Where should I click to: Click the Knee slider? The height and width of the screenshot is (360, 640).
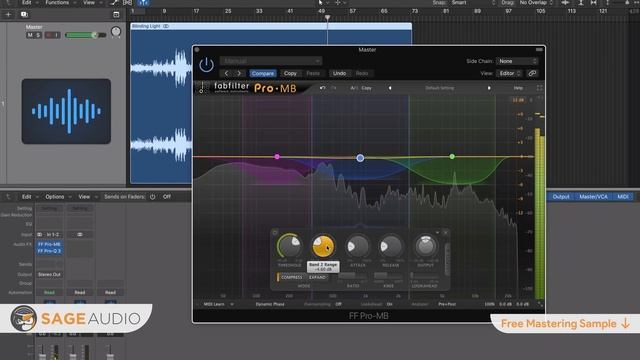388,276
